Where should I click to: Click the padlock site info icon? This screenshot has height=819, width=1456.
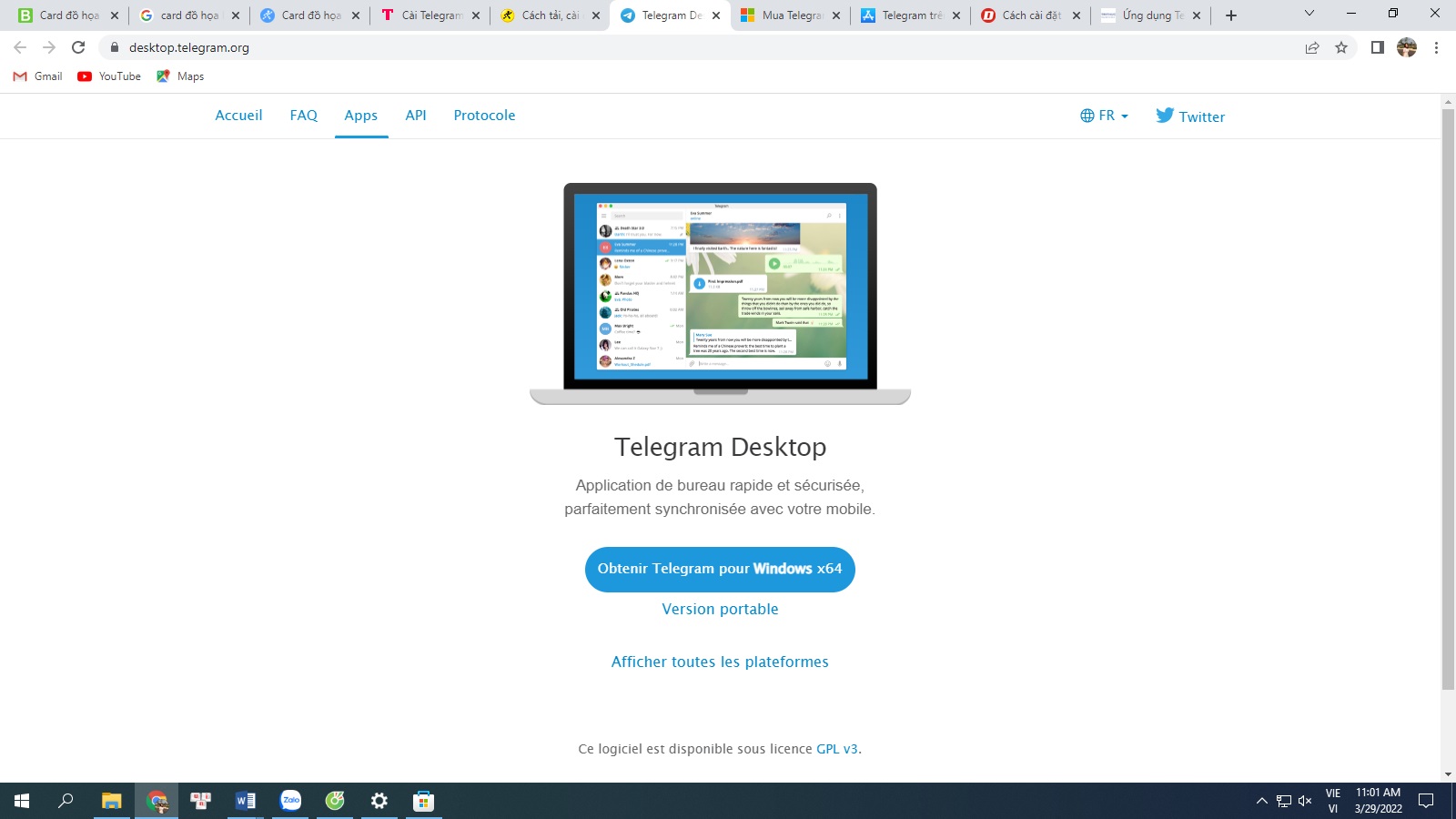tap(115, 47)
